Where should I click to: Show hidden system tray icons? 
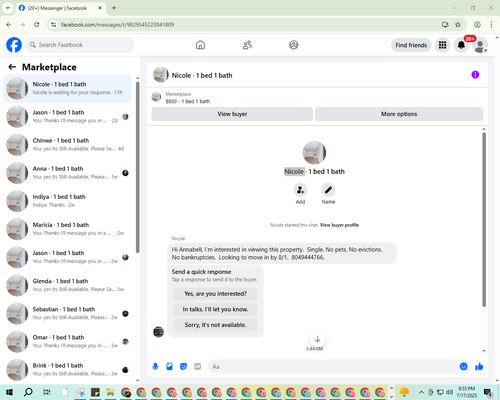[x=421, y=392]
